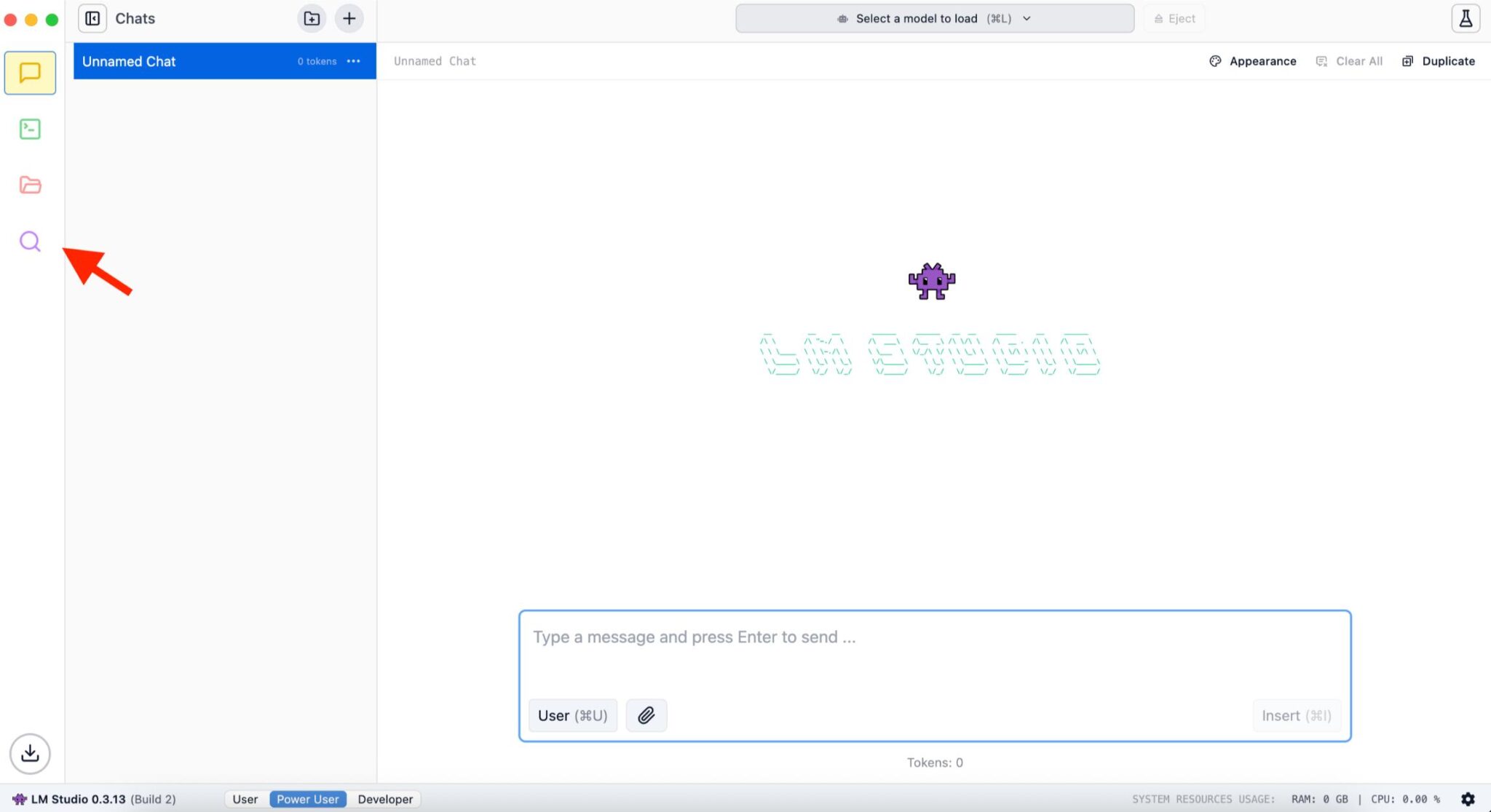Open the Select a model to load dropdown

pyautogui.click(x=934, y=18)
